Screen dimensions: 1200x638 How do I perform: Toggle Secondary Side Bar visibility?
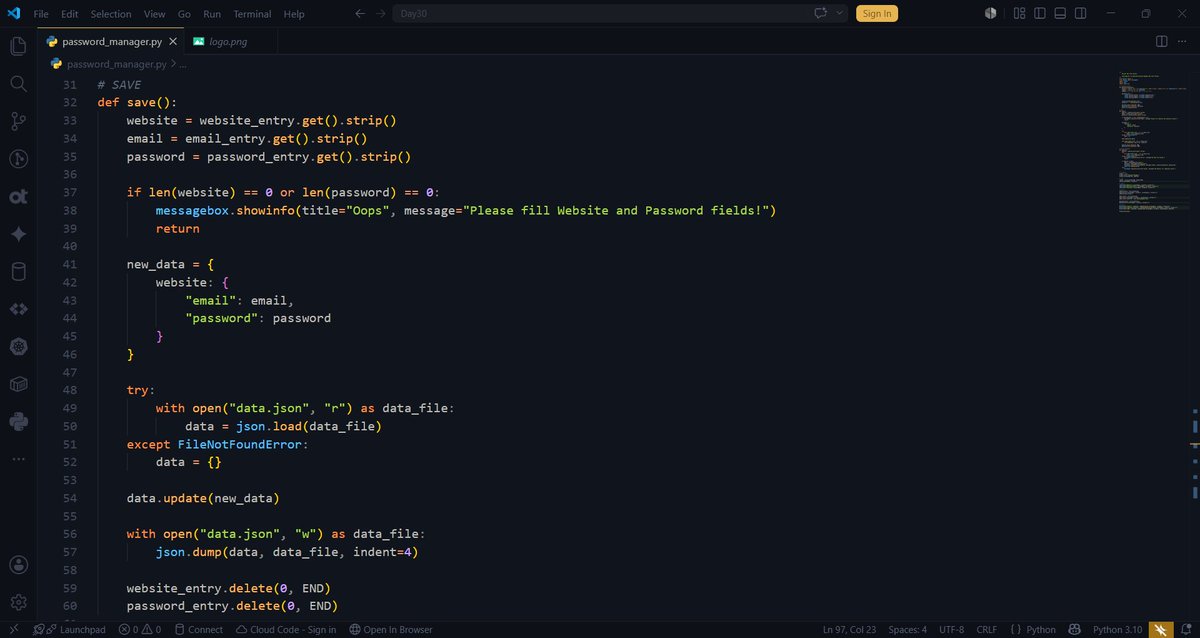(x=1082, y=13)
